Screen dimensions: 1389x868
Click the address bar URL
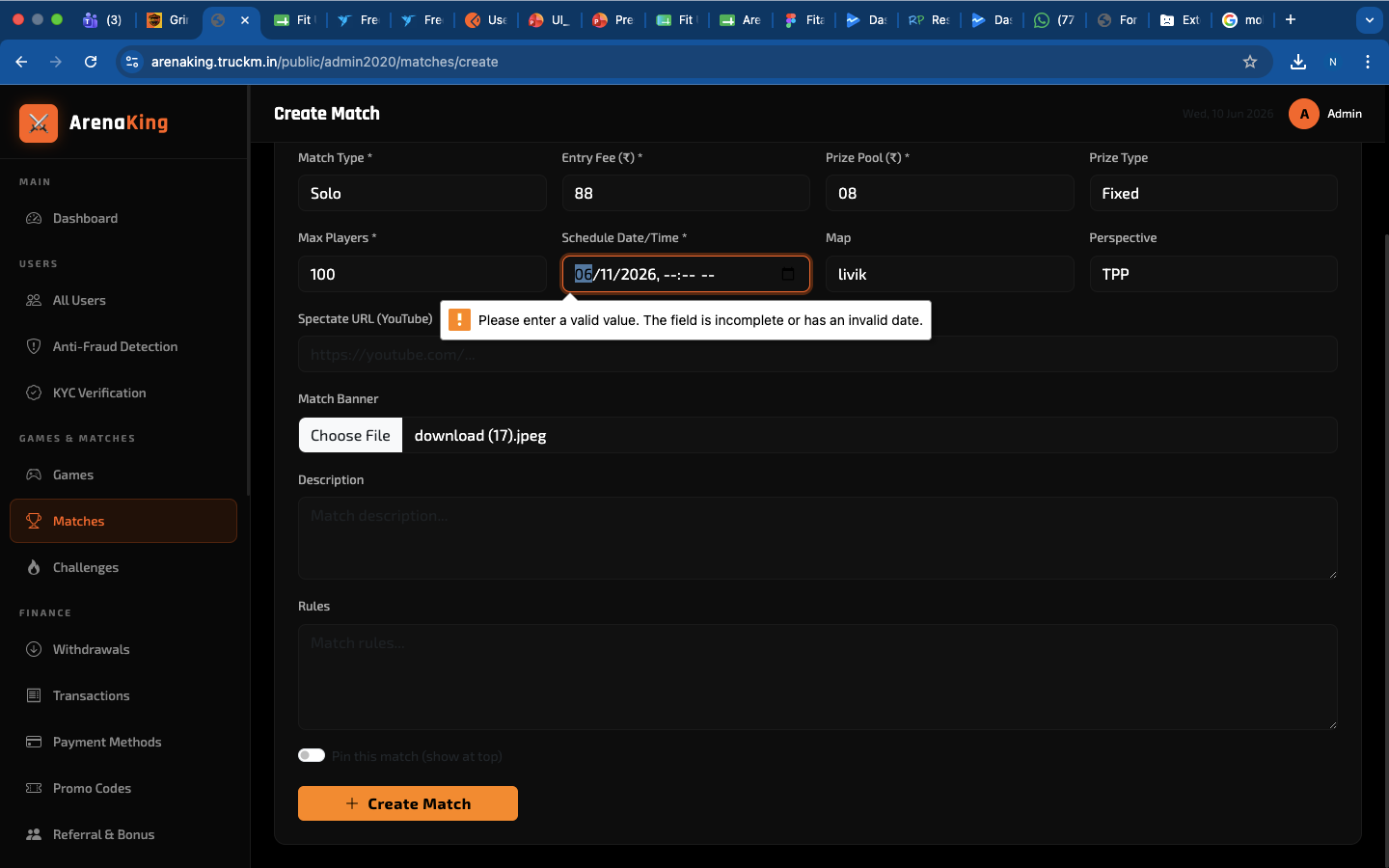325,62
